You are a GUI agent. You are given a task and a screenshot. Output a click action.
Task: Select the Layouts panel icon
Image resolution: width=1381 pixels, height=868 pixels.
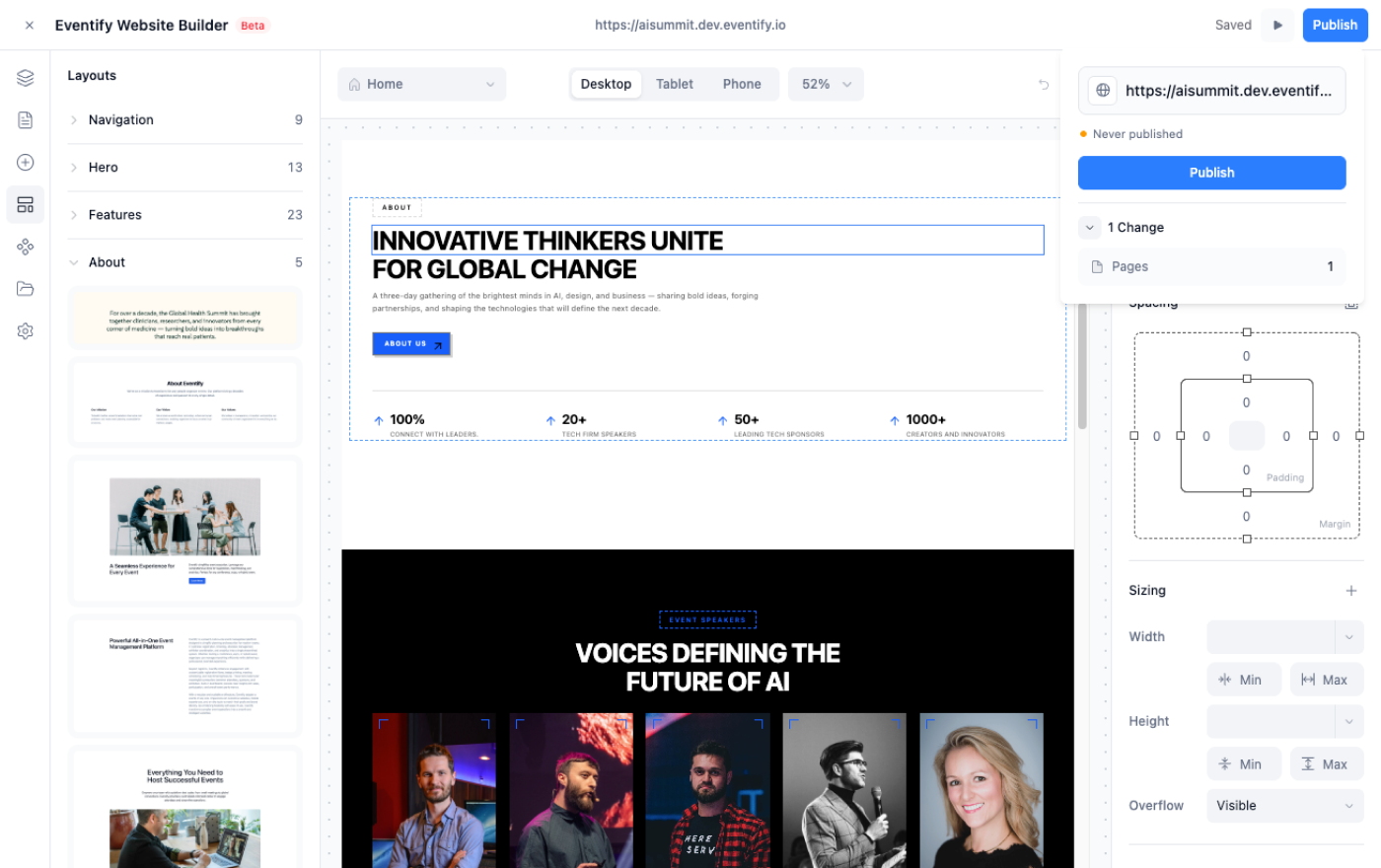point(26,205)
